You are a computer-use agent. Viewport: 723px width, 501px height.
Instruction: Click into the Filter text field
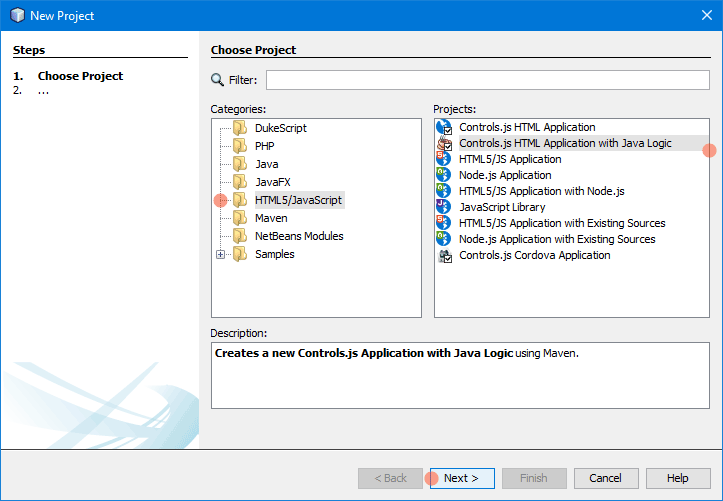click(x=487, y=80)
